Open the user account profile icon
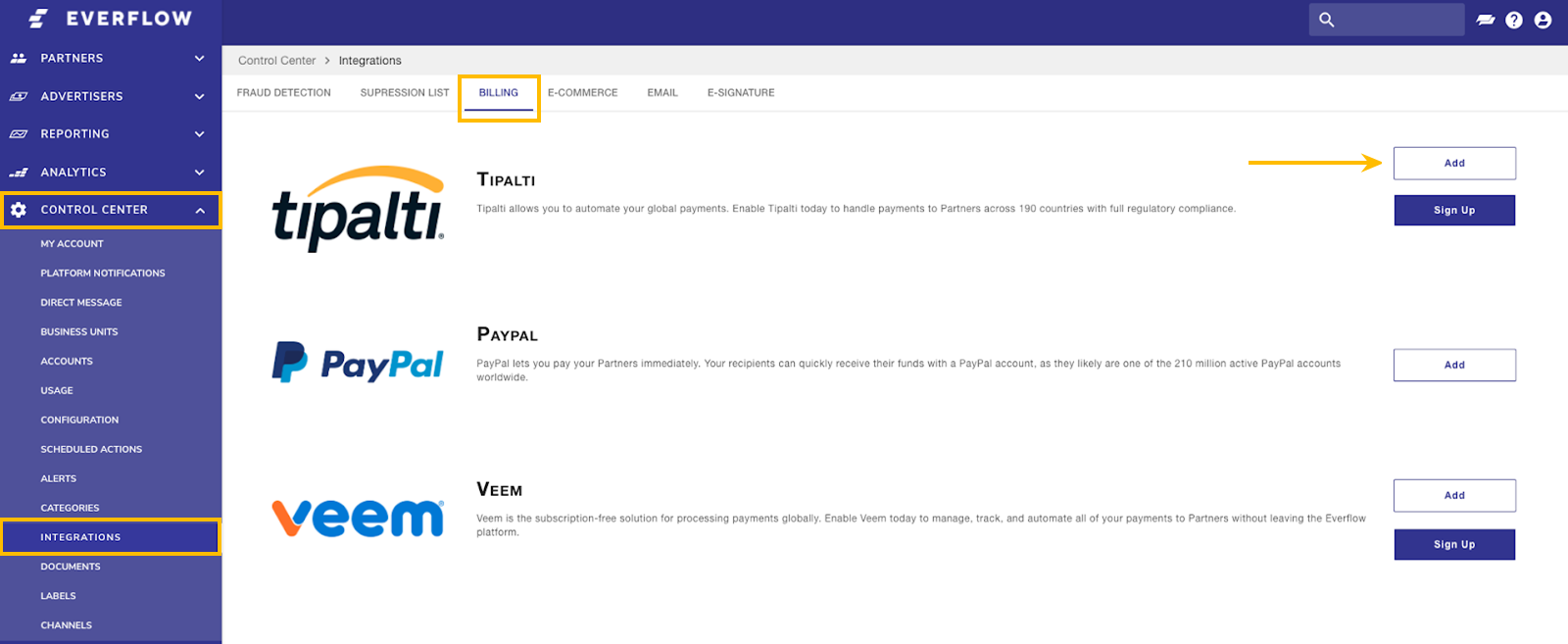Image resolution: width=1568 pixels, height=644 pixels. click(x=1543, y=20)
